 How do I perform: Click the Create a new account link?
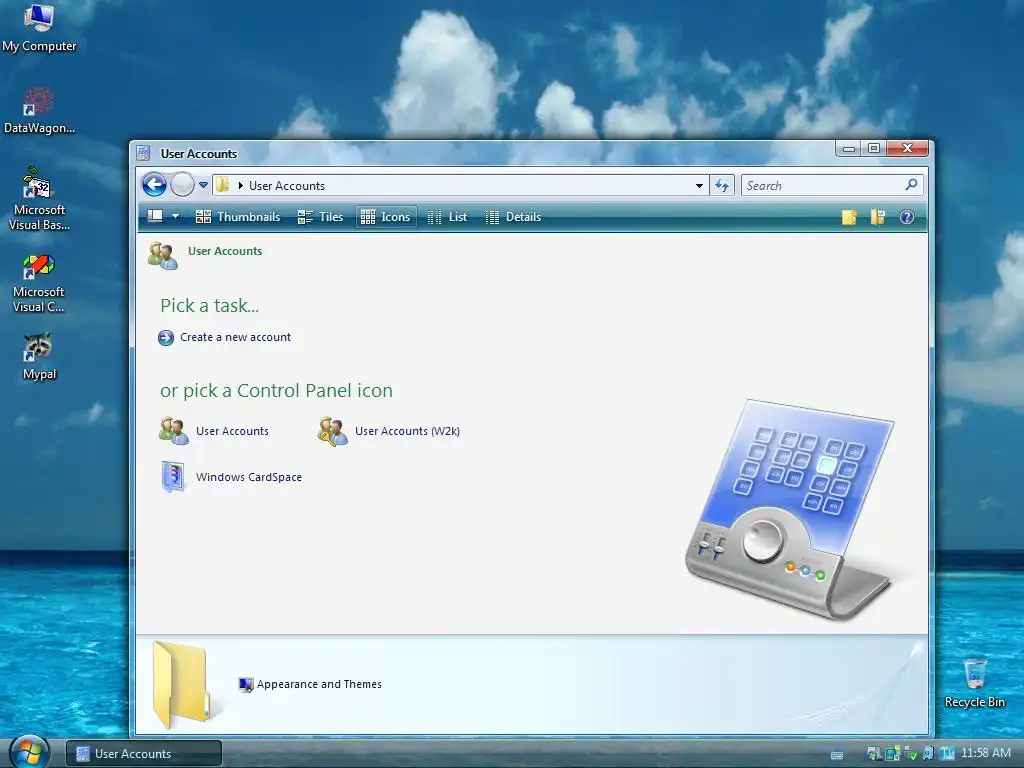pos(236,337)
